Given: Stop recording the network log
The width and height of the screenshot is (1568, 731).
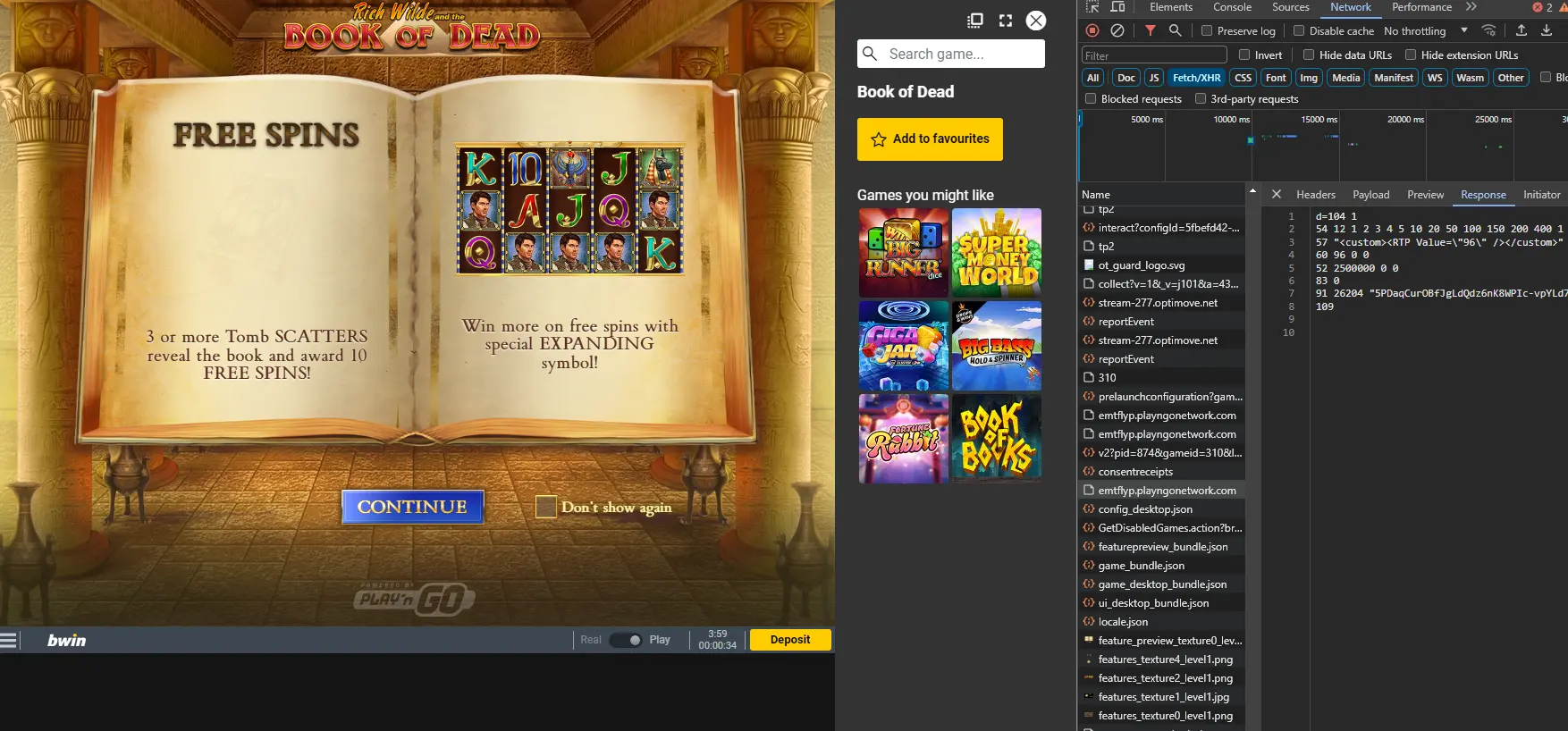Looking at the screenshot, I should pyautogui.click(x=1092, y=30).
